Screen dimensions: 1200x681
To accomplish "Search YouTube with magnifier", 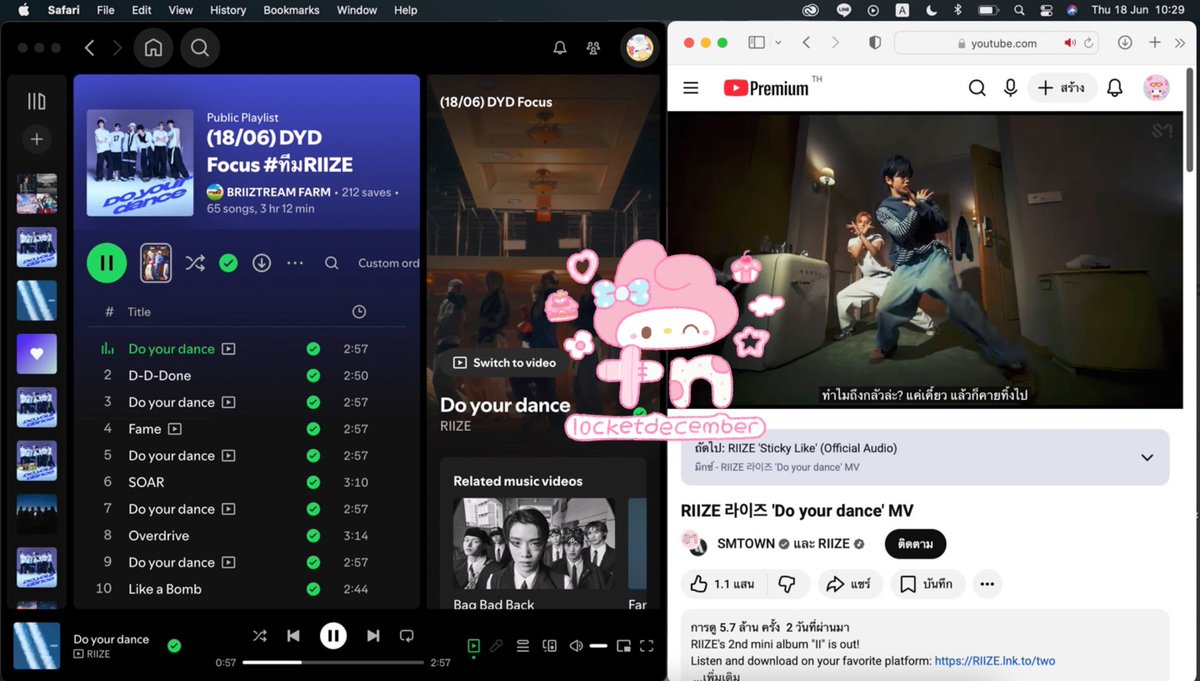I will point(977,88).
